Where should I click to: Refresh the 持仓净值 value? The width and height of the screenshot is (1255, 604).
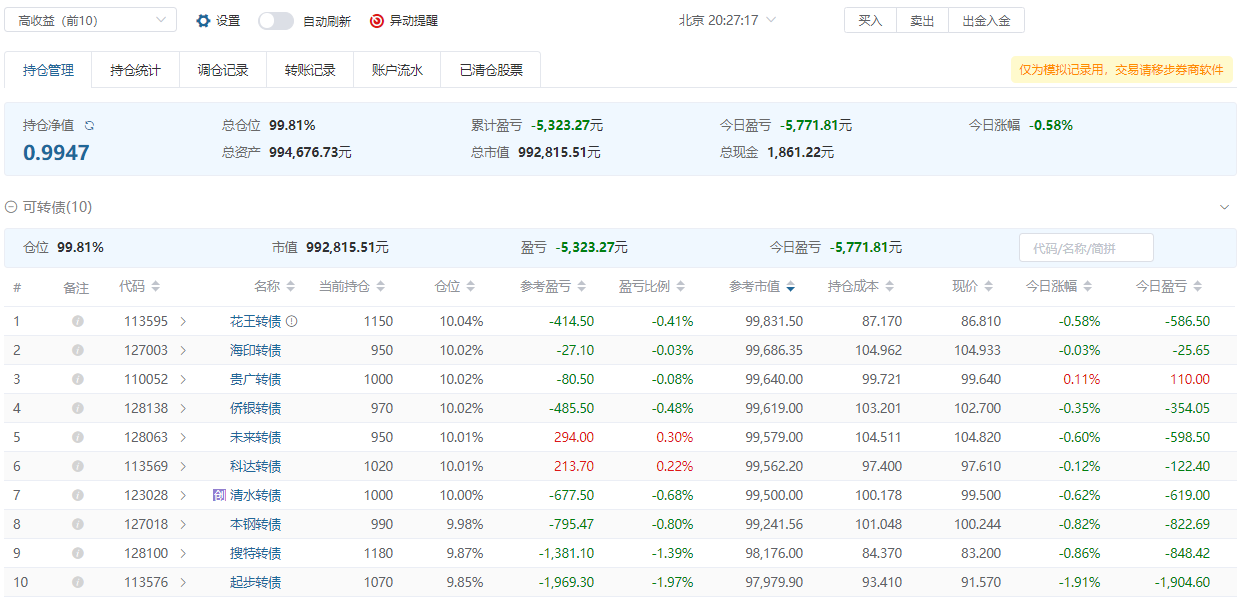(89, 126)
